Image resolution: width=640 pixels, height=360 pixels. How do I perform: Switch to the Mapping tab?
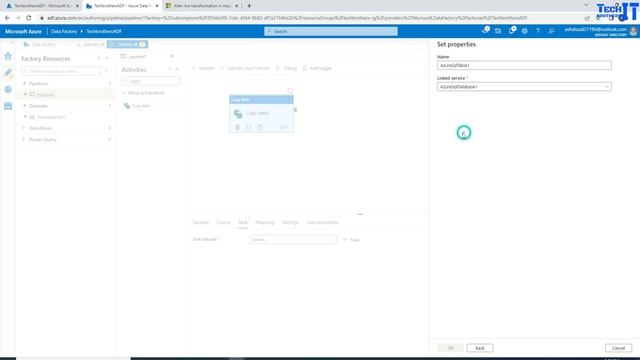tap(264, 222)
